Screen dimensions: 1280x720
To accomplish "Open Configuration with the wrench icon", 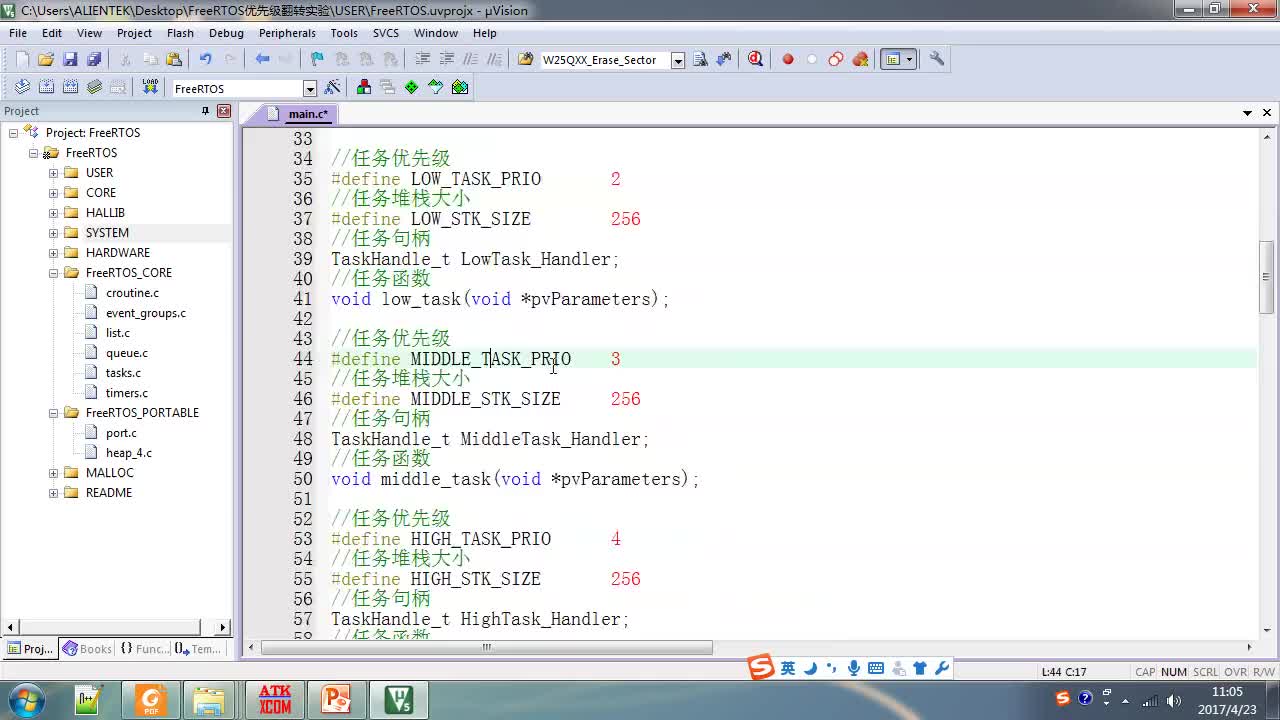I will tap(936, 59).
